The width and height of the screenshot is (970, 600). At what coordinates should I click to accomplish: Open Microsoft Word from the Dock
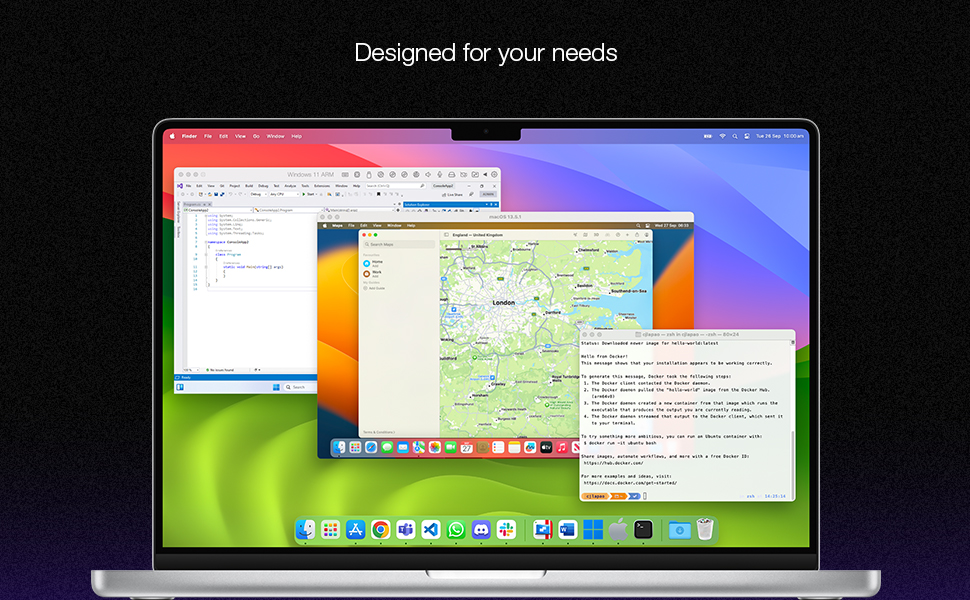point(568,529)
